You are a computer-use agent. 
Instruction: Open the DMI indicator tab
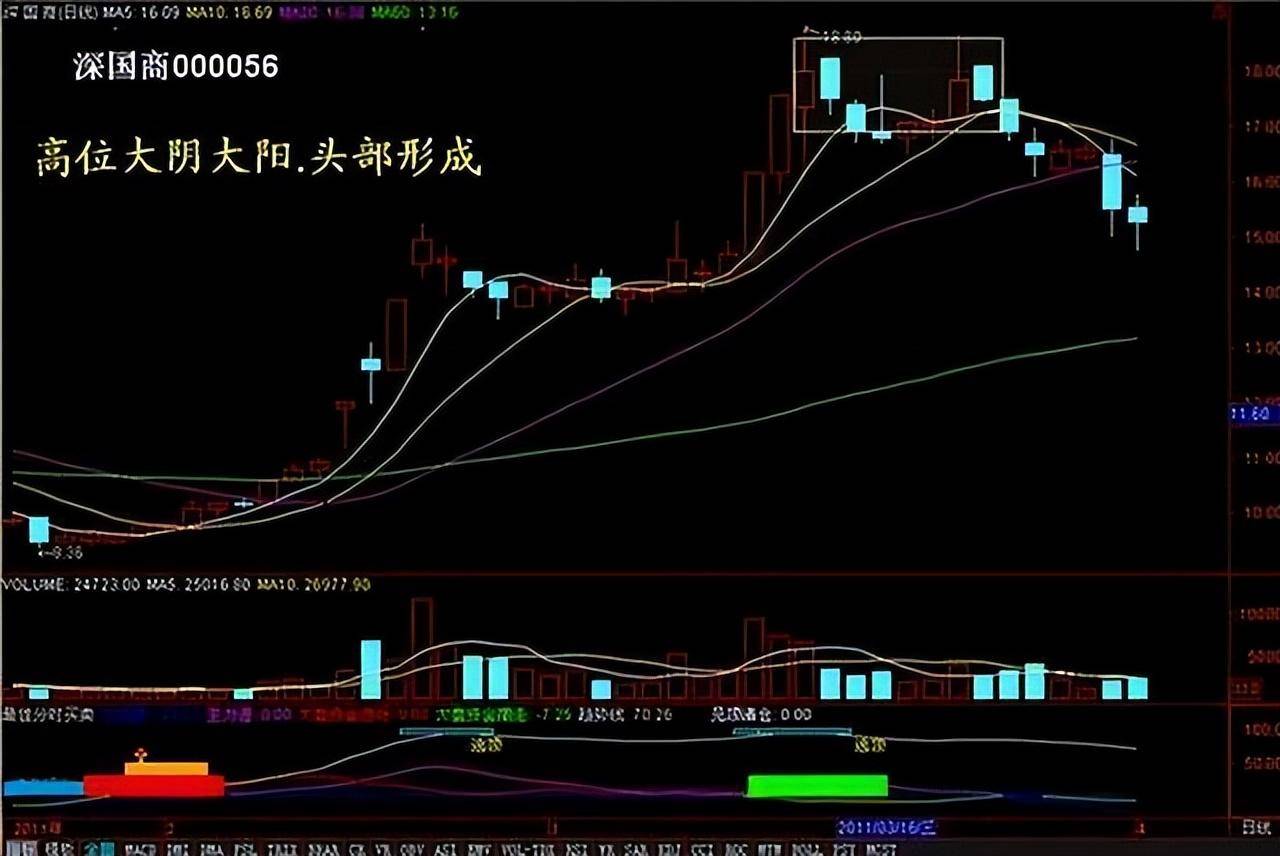[x=176, y=849]
